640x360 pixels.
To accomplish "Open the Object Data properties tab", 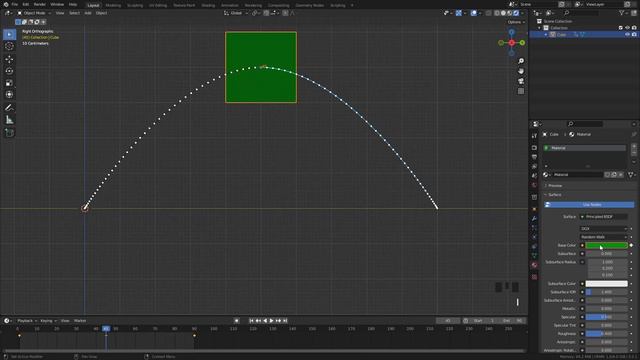I will (x=534, y=256).
